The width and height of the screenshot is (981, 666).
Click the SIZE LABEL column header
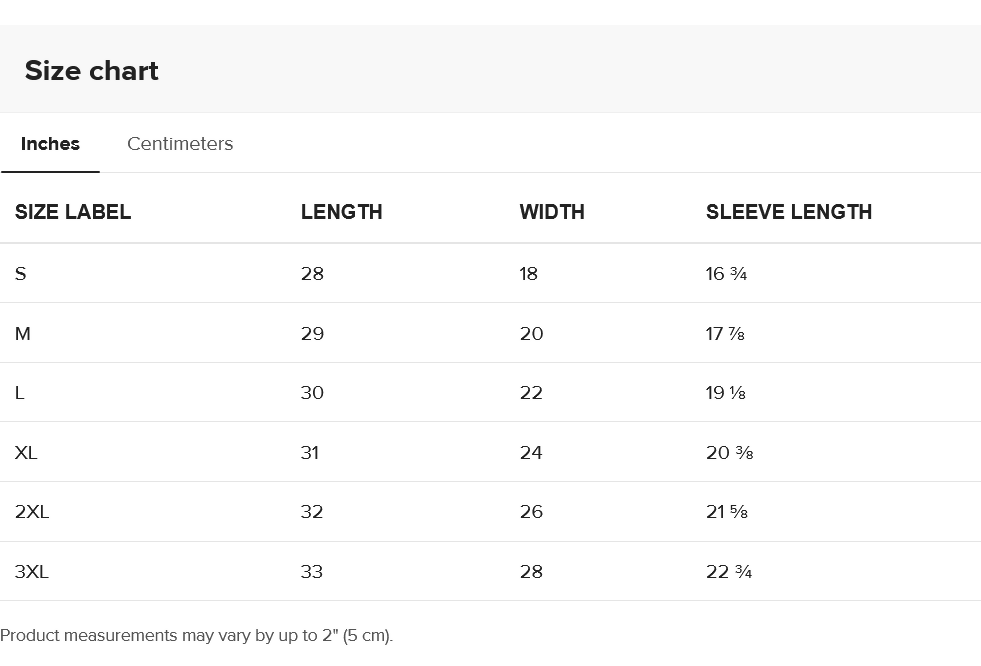[x=73, y=212]
